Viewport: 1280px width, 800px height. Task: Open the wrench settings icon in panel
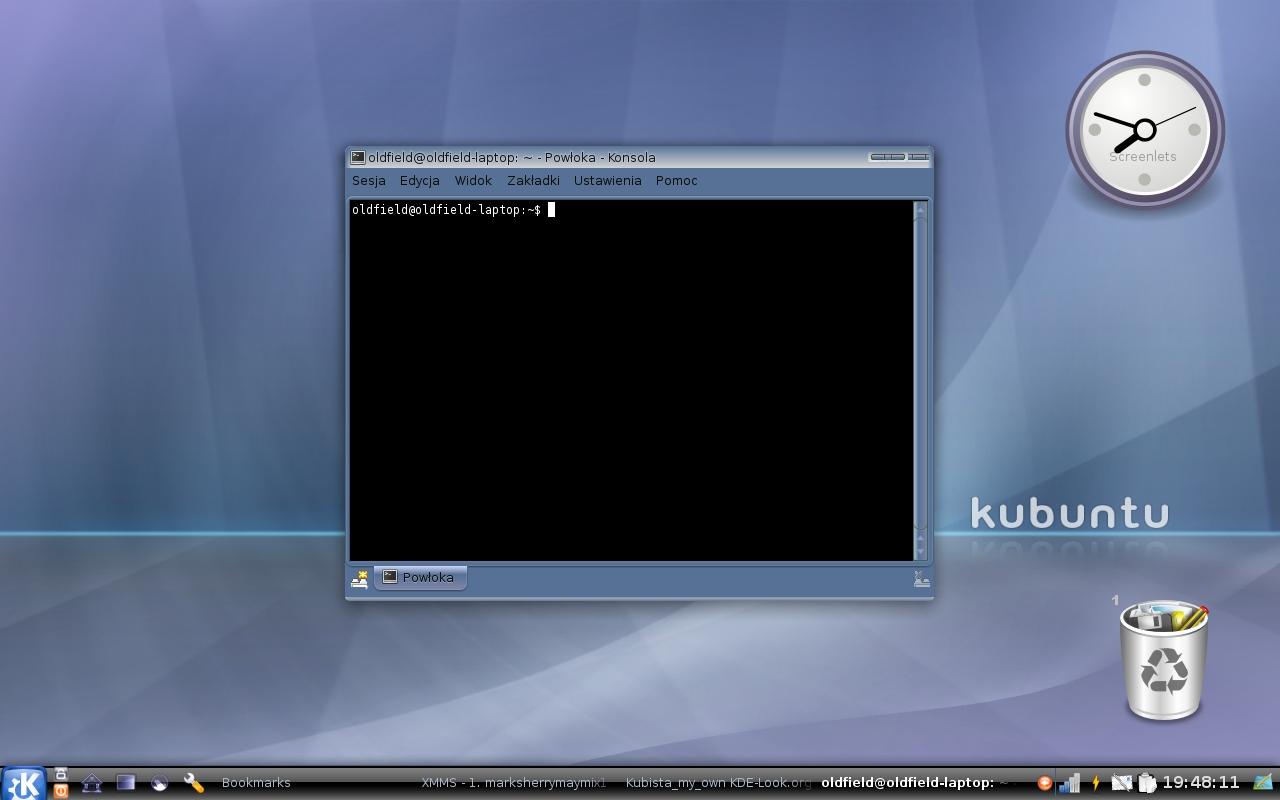click(x=193, y=783)
